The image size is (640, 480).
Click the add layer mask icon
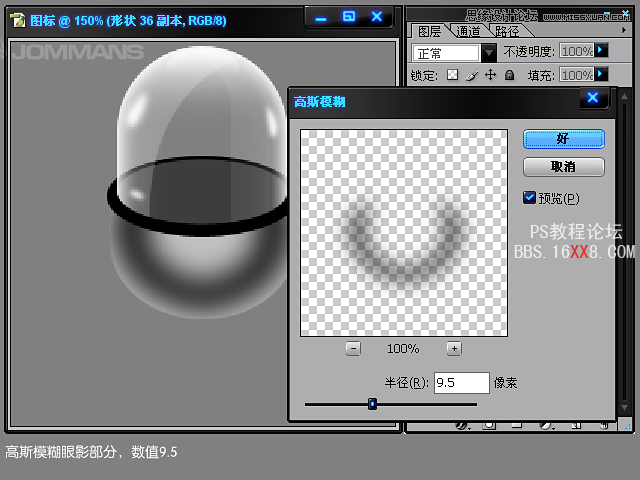[x=488, y=425]
